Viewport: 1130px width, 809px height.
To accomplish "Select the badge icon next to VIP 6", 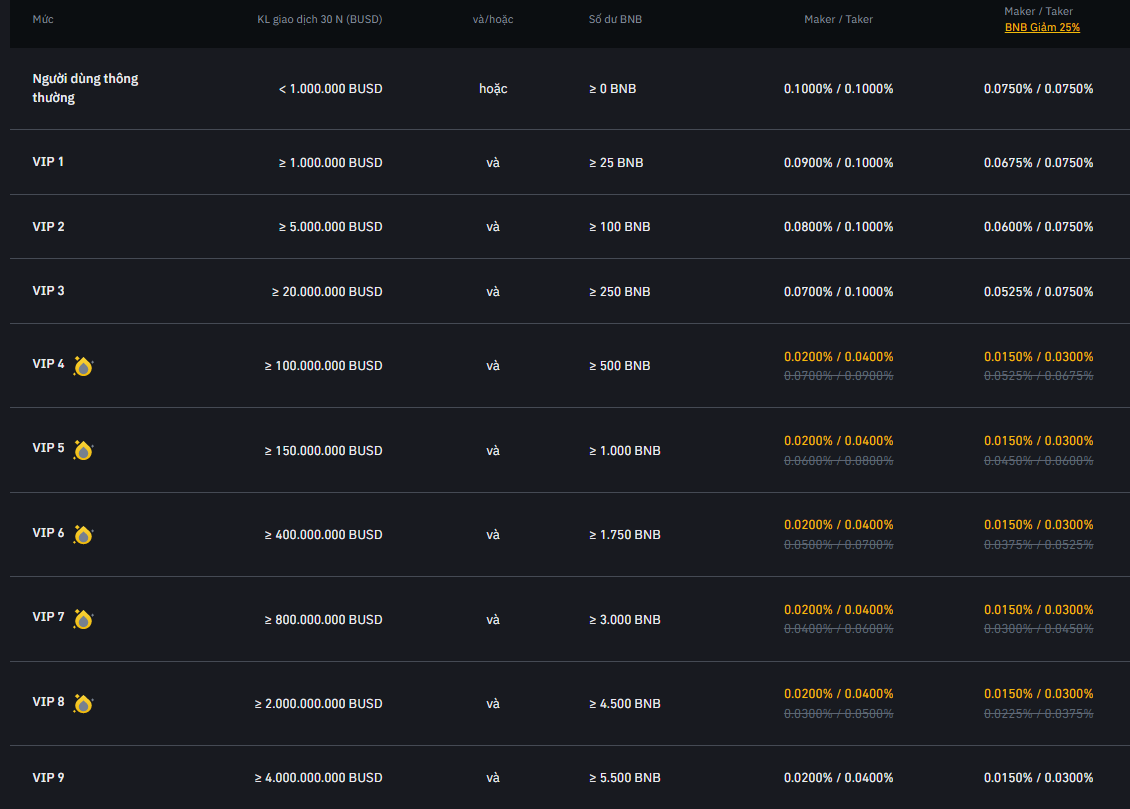I will pyautogui.click(x=83, y=535).
